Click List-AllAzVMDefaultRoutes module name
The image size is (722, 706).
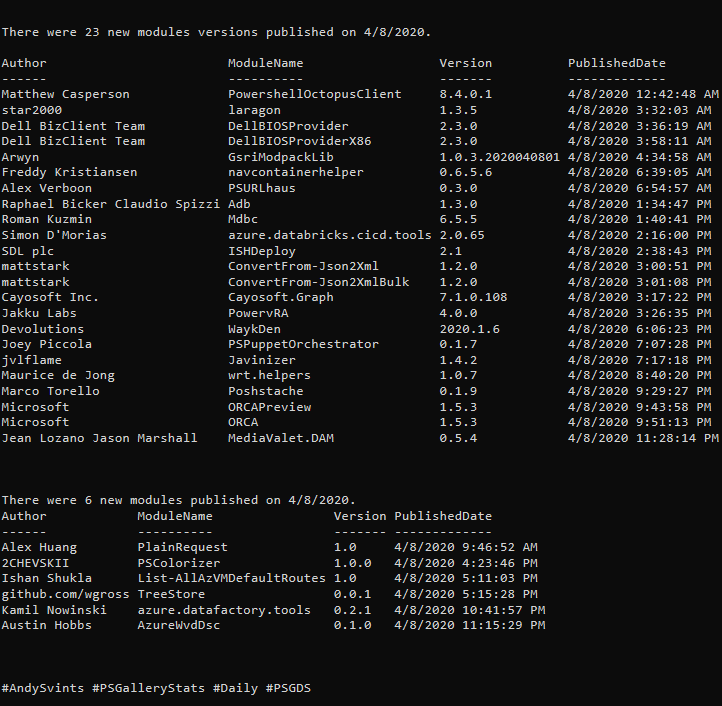click(231, 578)
